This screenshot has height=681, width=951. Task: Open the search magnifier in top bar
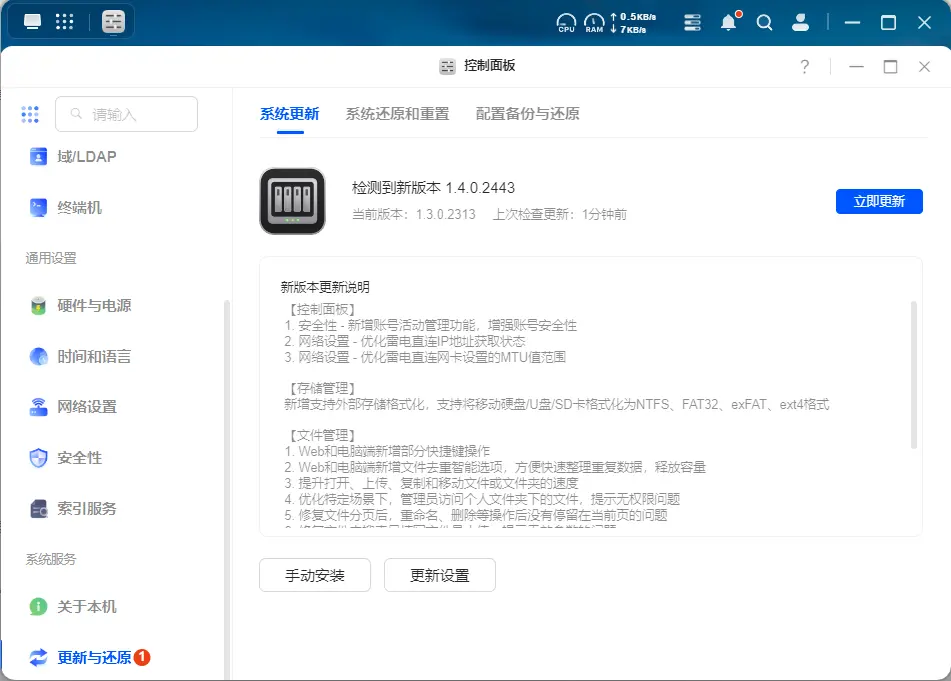point(764,22)
